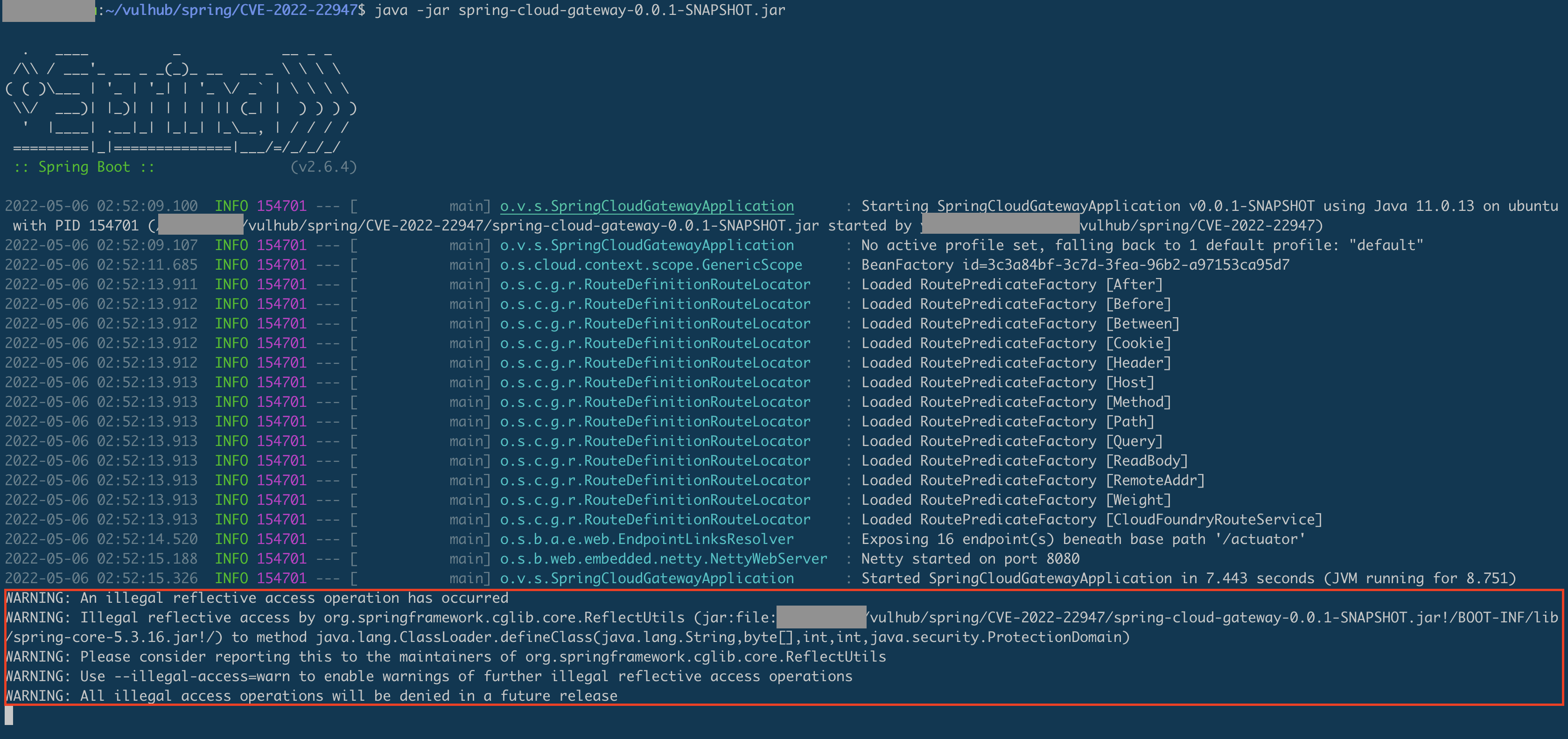Click 'Loaded RoutePredicateFactory [Between]' message
1568x739 pixels.
point(1020,323)
